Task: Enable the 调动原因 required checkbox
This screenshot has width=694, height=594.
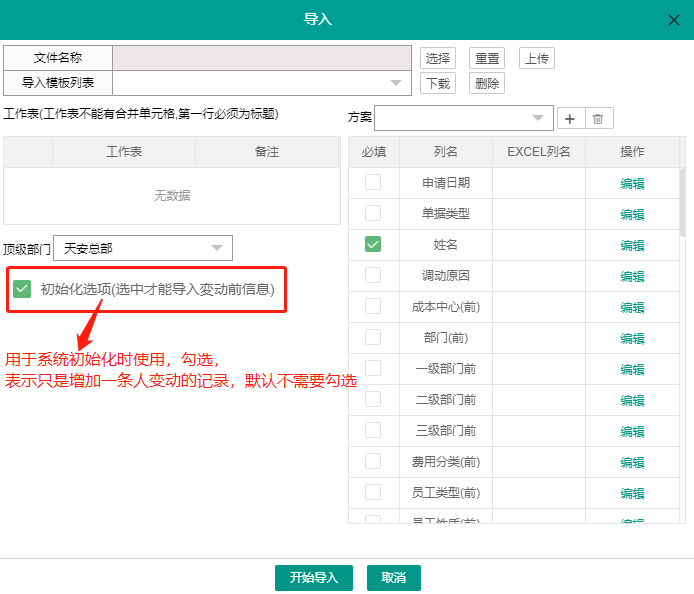Action: click(373, 275)
